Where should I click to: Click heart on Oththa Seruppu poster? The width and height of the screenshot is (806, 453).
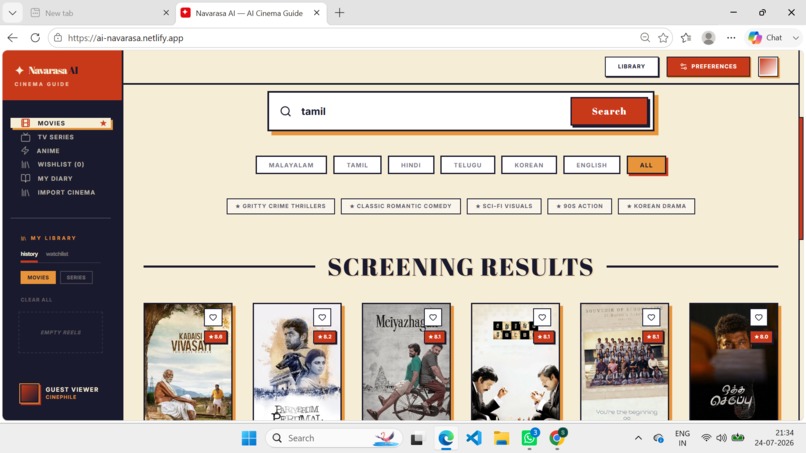point(759,317)
